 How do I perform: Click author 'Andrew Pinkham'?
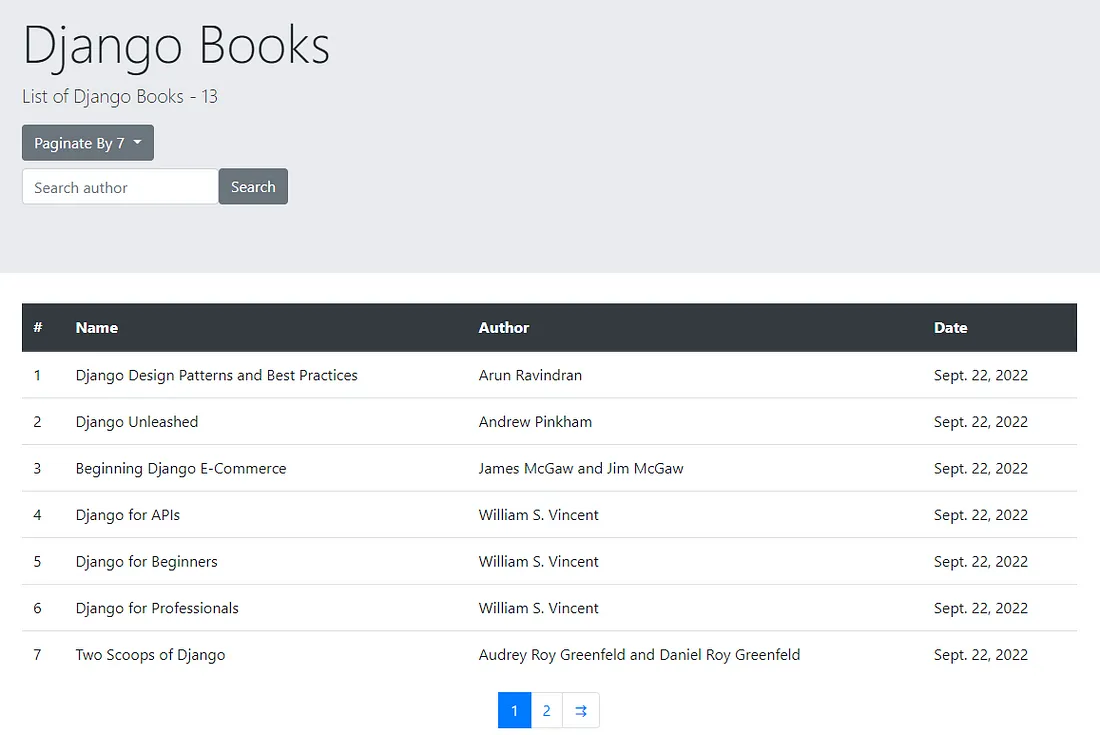[x=535, y=422]
